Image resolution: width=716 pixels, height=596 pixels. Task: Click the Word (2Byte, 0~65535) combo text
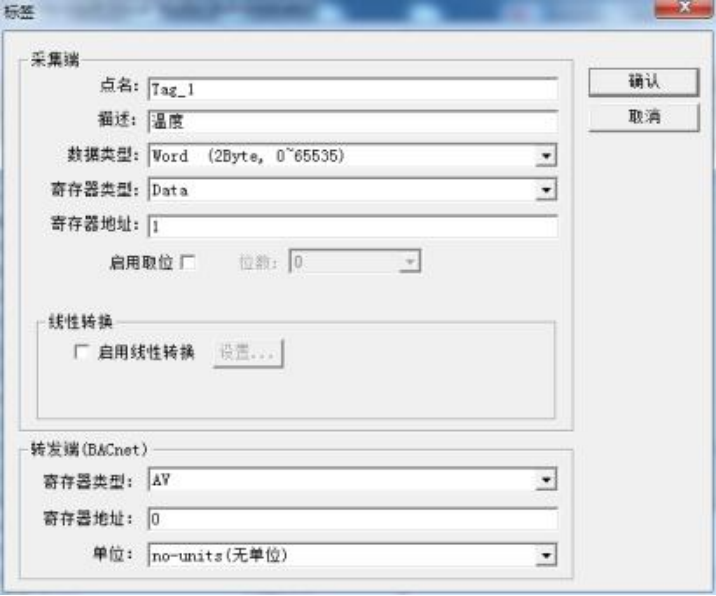click(x=248, y=156)
